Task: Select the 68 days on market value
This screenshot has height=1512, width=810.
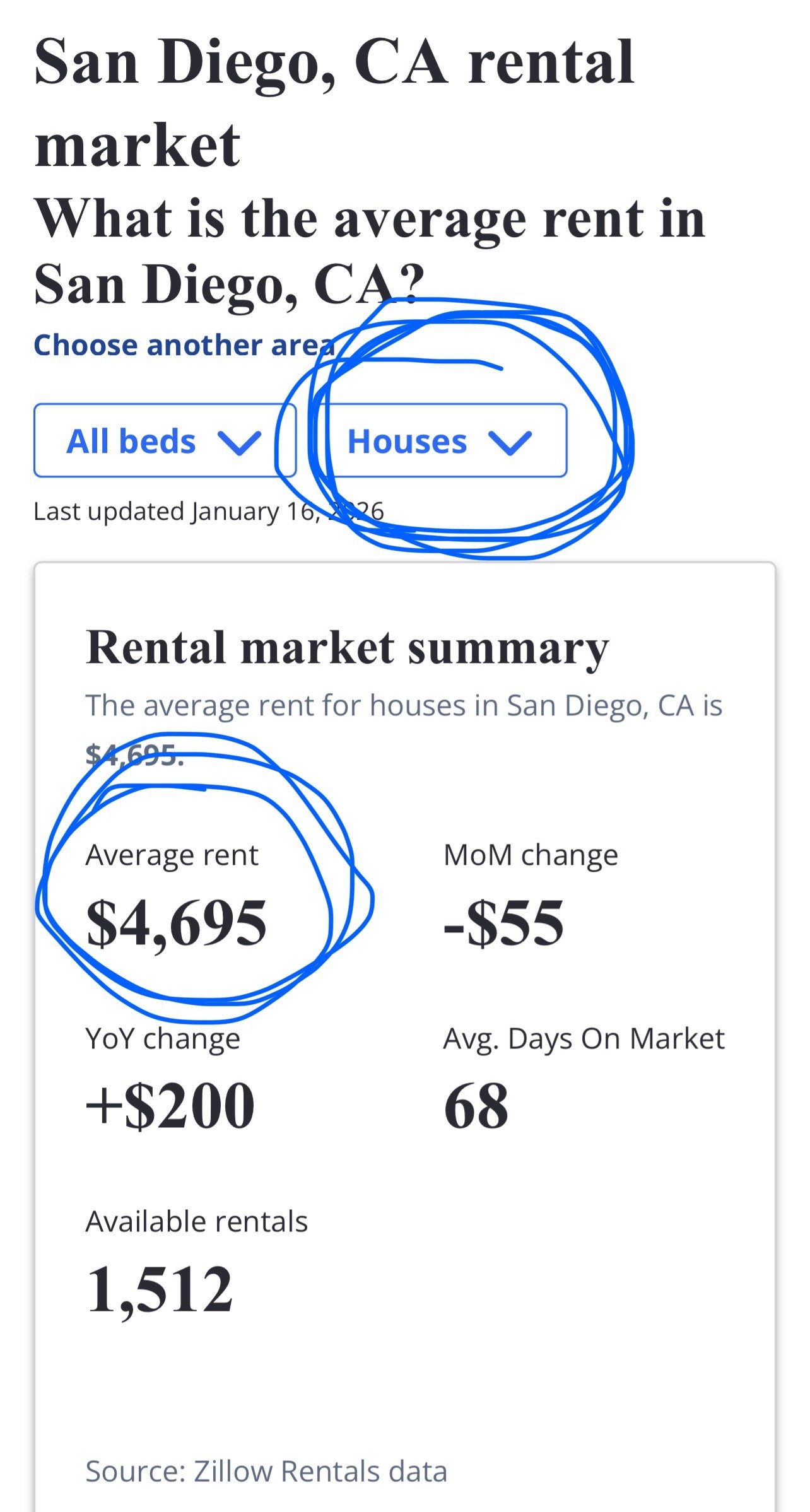Action: coord(476,1105)
